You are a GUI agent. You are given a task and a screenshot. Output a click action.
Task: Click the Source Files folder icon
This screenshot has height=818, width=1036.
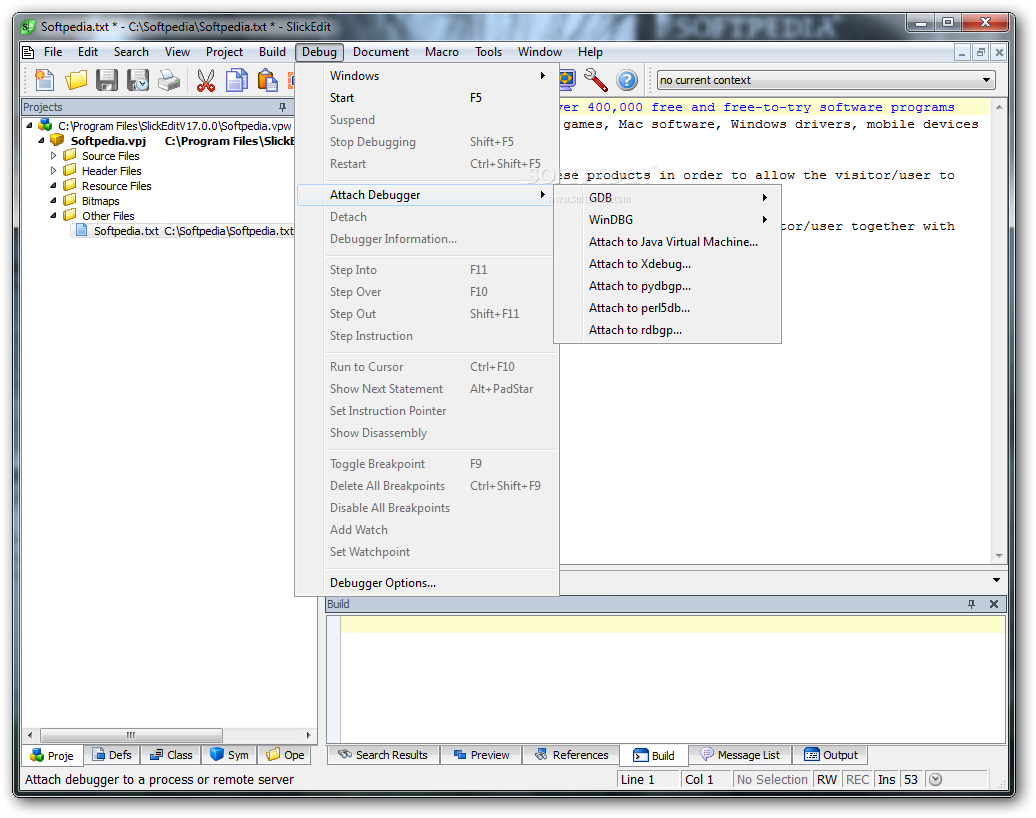click(69, 155)
